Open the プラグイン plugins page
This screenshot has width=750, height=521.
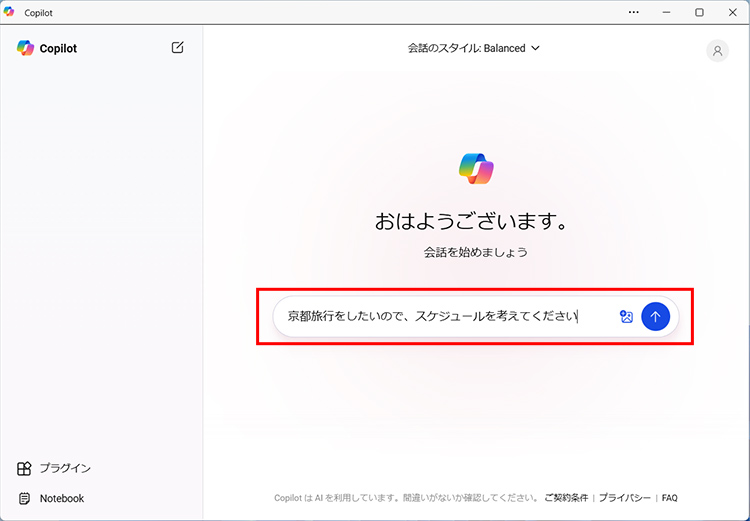coord(54,468)
